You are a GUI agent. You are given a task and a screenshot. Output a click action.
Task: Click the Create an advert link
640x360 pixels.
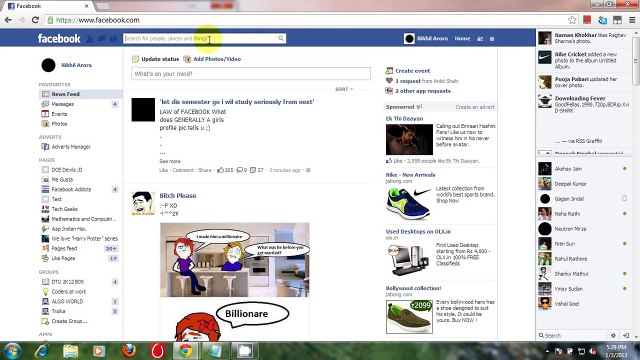point(475,107)
